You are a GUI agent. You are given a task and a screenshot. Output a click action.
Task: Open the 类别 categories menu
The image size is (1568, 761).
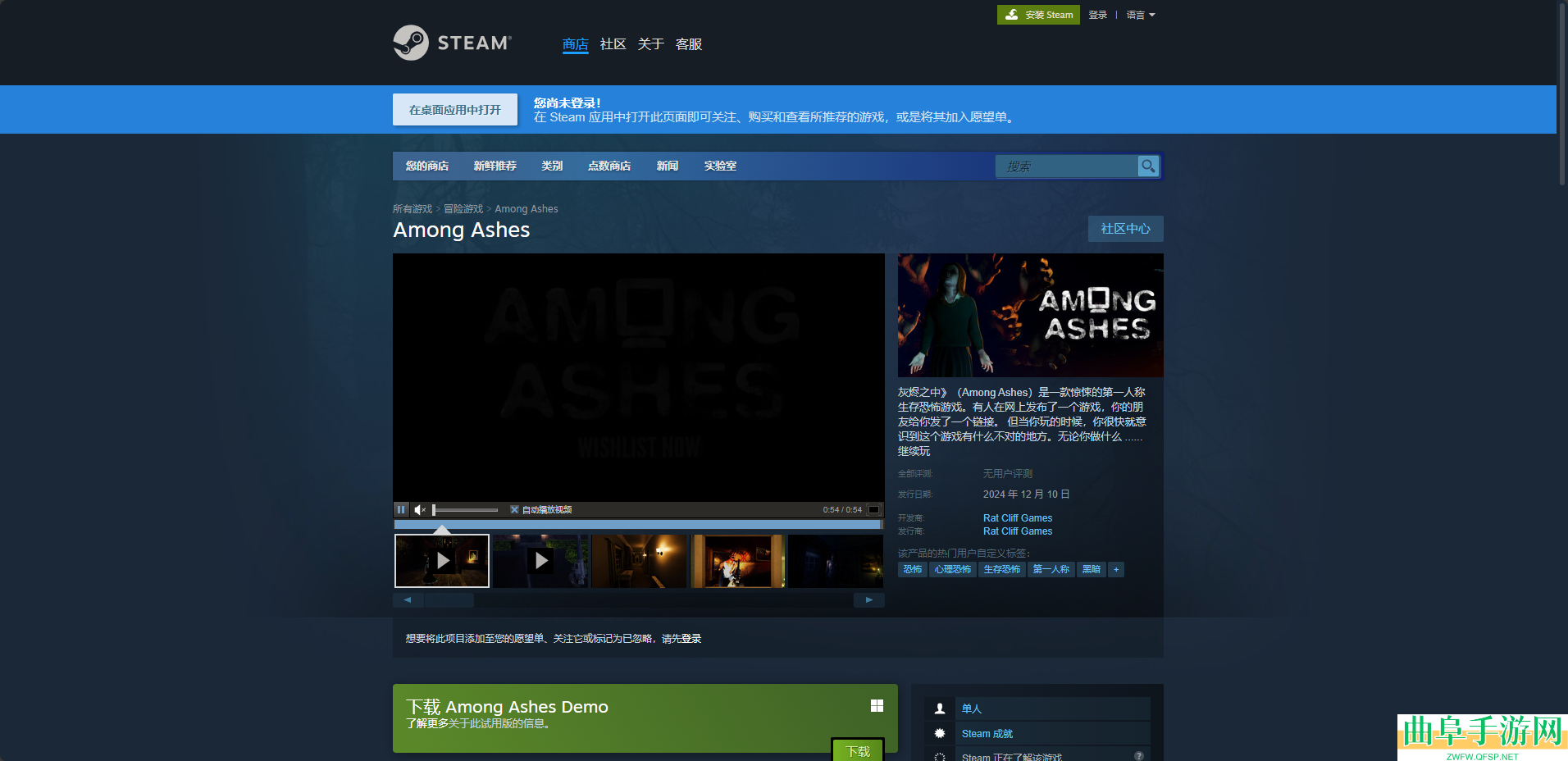[552, 166]
